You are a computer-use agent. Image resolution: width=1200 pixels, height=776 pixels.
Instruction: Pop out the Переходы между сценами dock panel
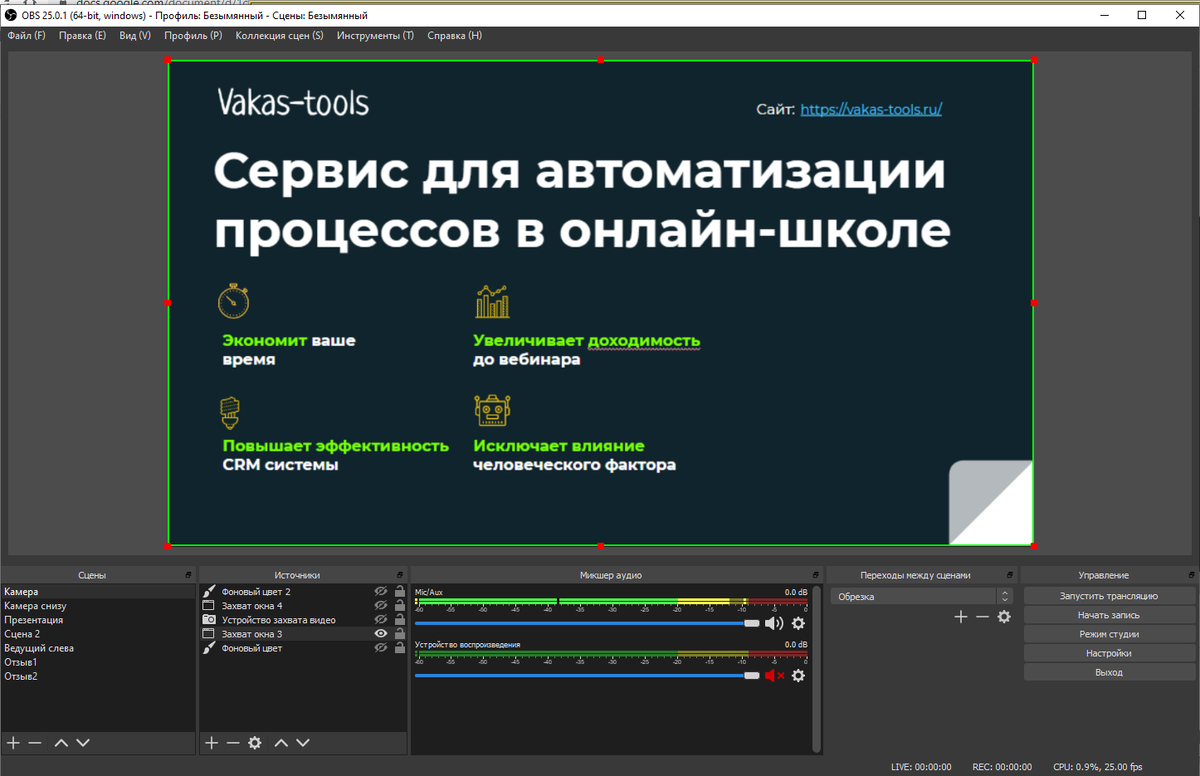click(1008, 575)
